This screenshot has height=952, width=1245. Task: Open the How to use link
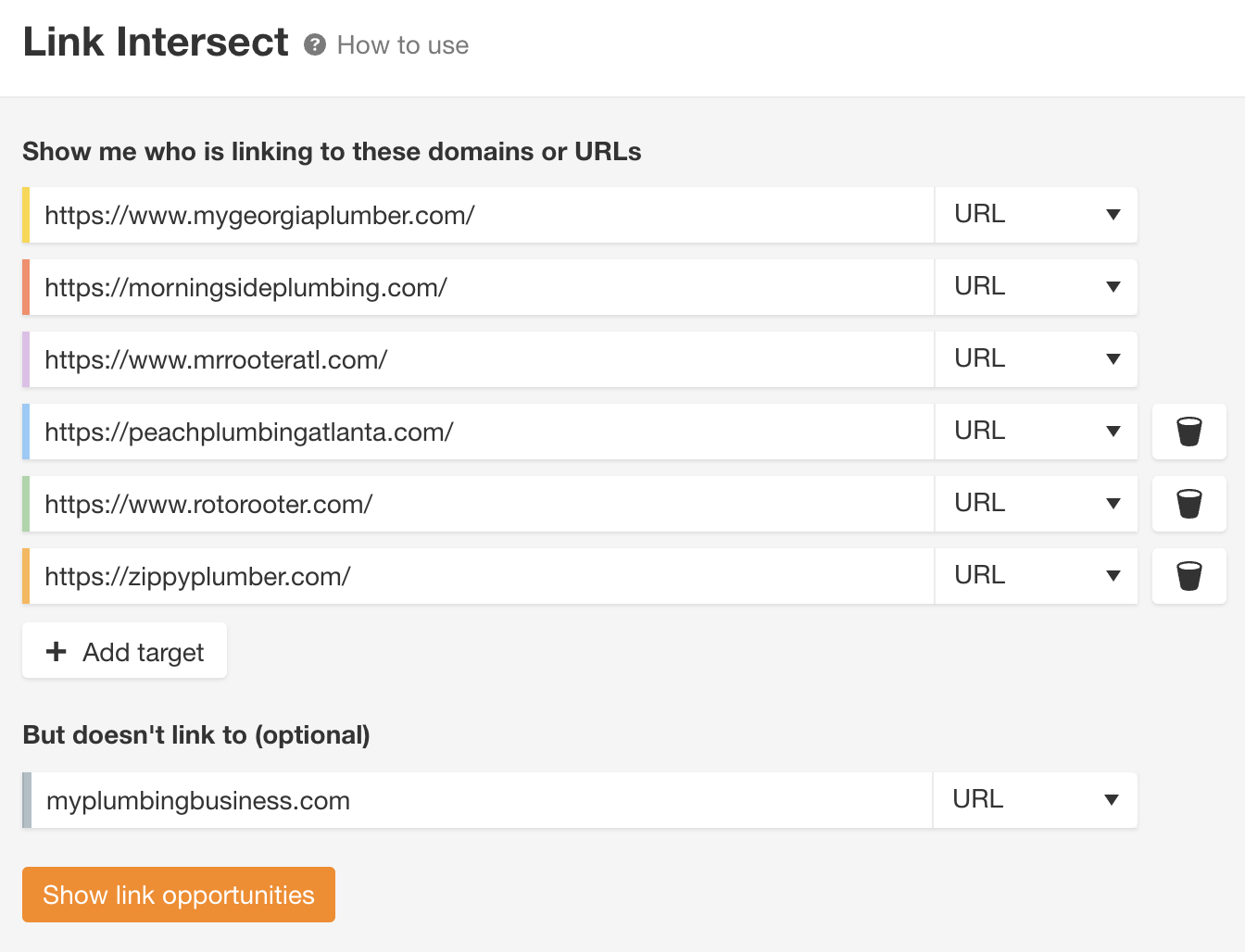tap(403, 44)
